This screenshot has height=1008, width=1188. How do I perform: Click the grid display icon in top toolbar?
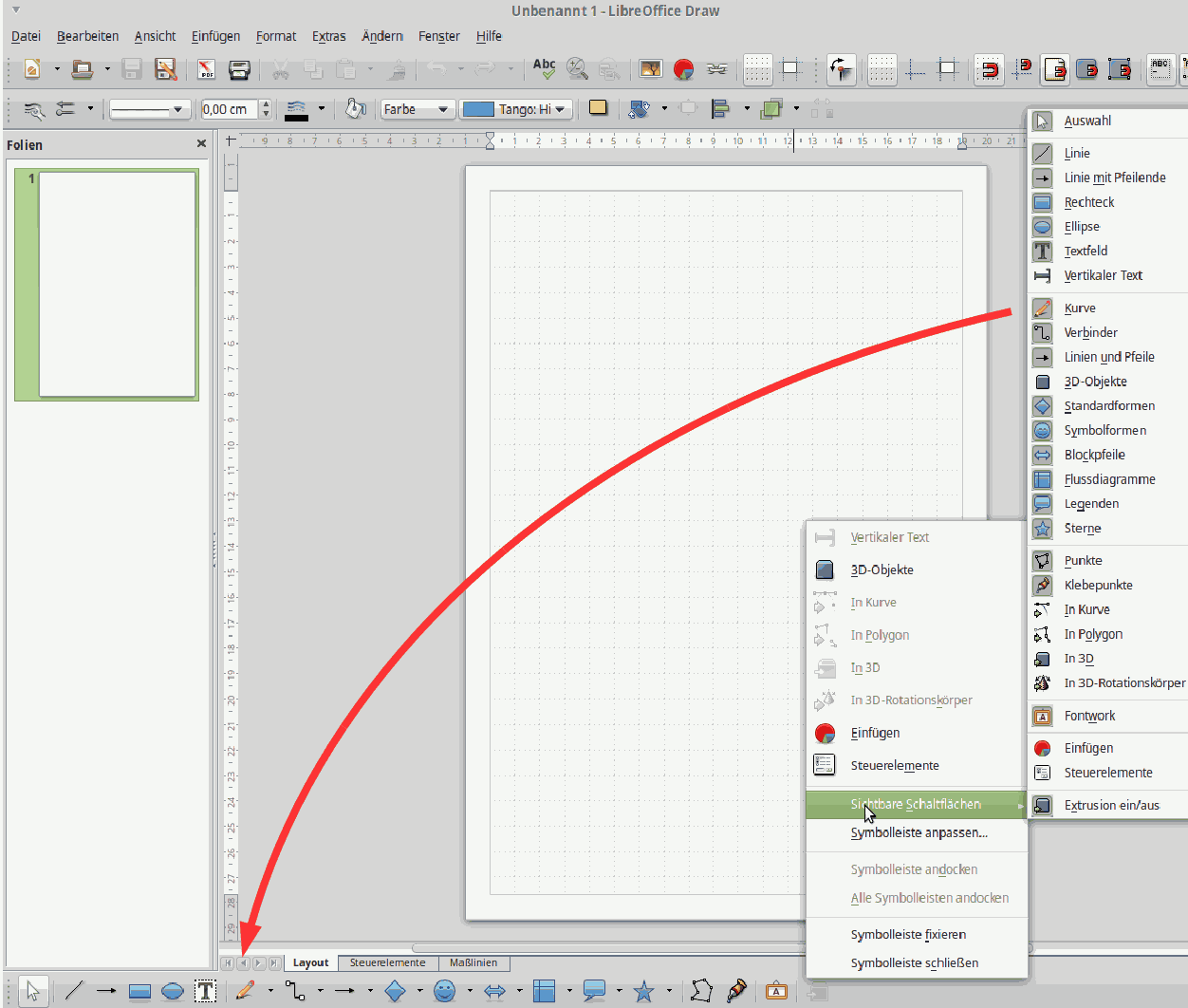[x=757, y=68]
